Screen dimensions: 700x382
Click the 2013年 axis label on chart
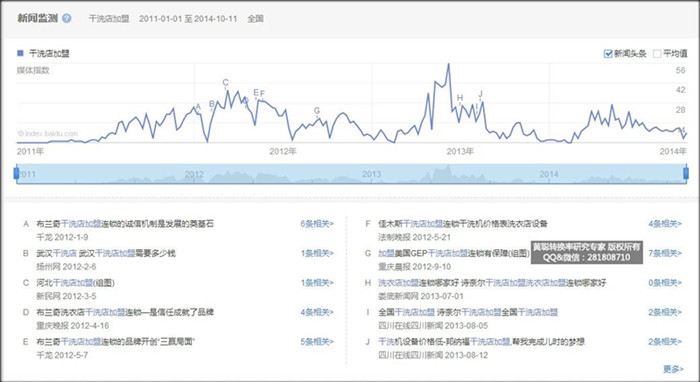click(460, 152)
